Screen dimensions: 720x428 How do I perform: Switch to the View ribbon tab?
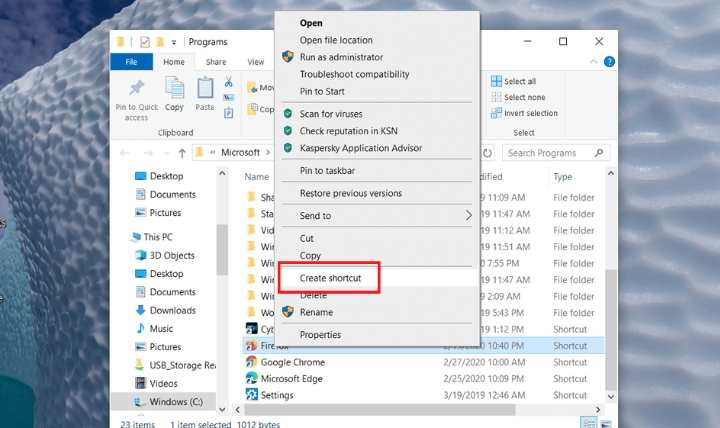[256, 62]
